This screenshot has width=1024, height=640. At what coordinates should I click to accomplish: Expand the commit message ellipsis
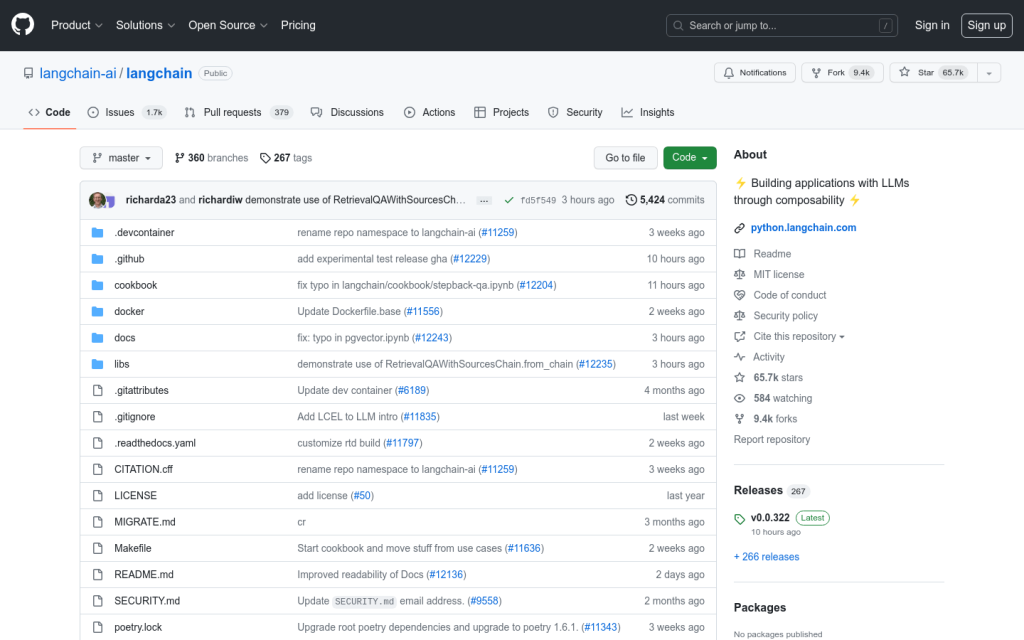point(484,200)
